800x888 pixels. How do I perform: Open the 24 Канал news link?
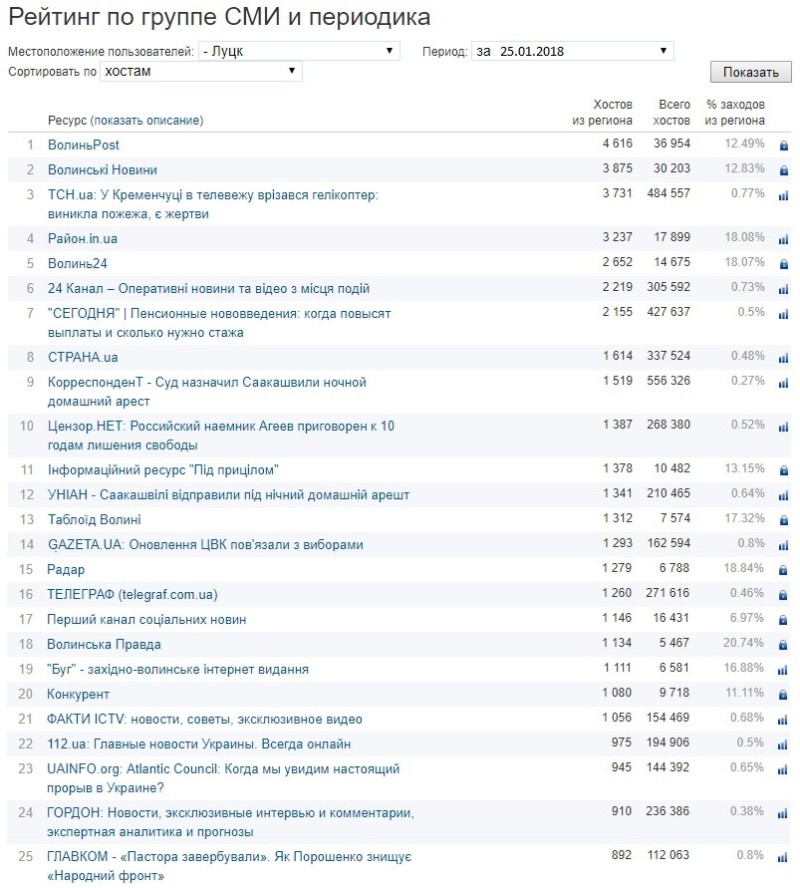point(209,289)
